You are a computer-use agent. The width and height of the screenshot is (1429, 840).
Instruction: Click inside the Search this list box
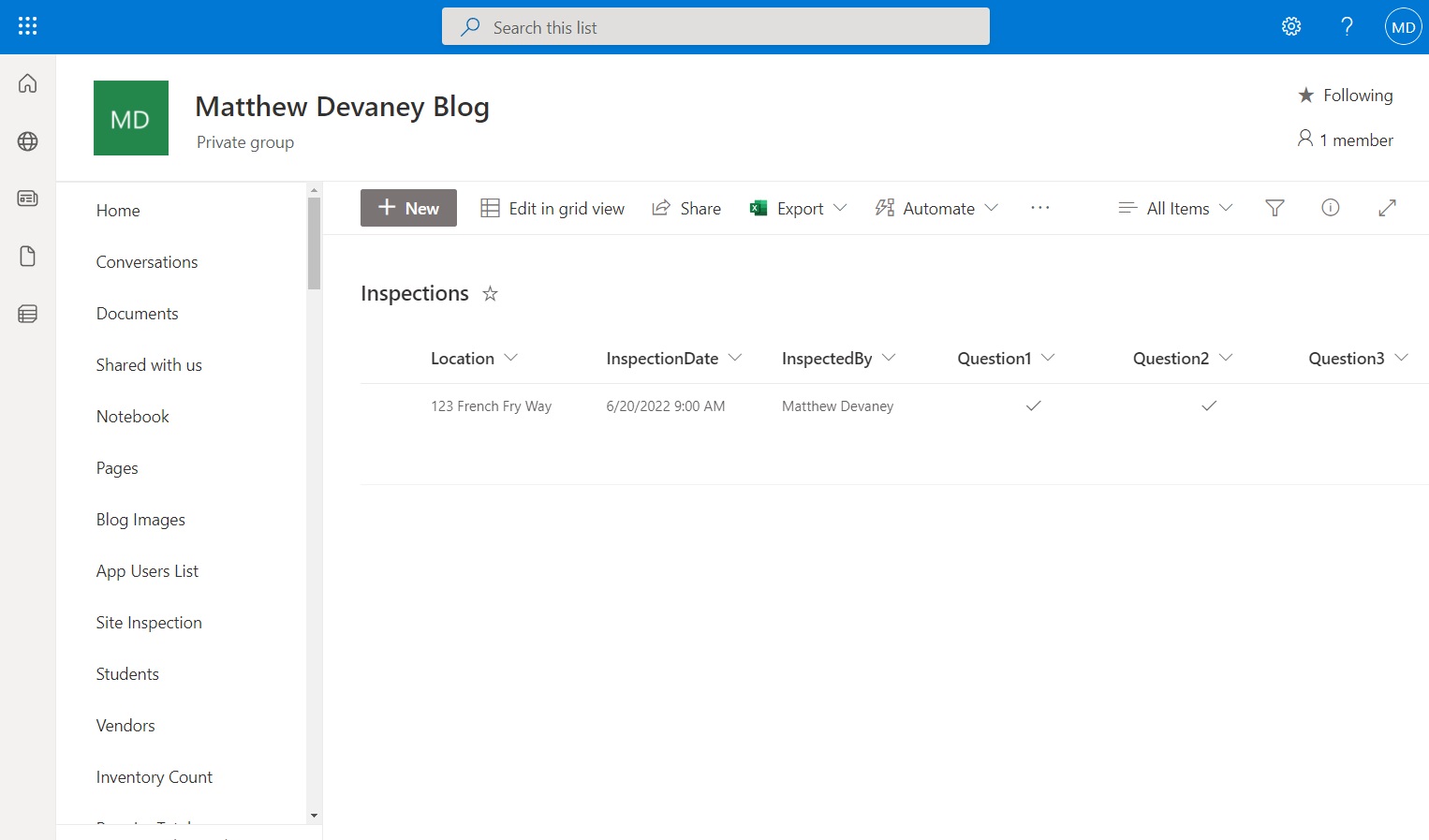tap(715, 26)
